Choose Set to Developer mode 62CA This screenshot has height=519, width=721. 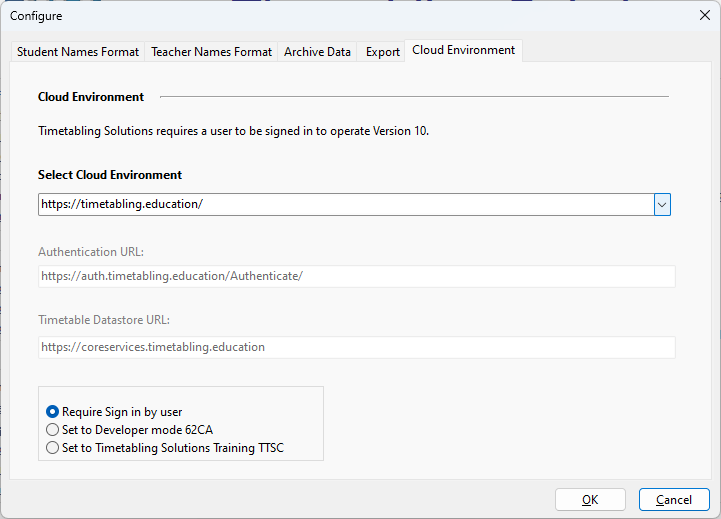pos(130,430)
